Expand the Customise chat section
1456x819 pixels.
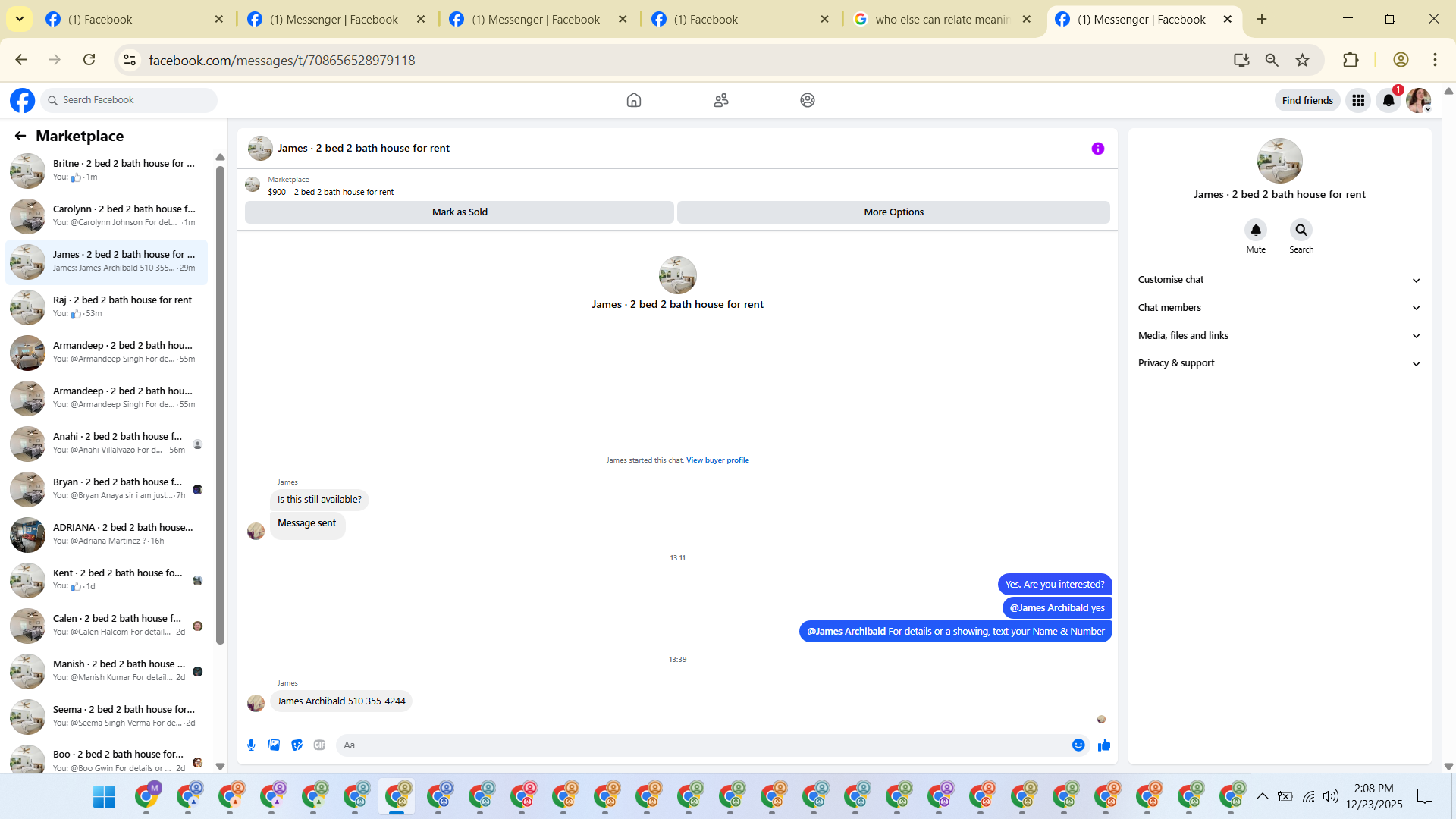(x=1278, y=280)
